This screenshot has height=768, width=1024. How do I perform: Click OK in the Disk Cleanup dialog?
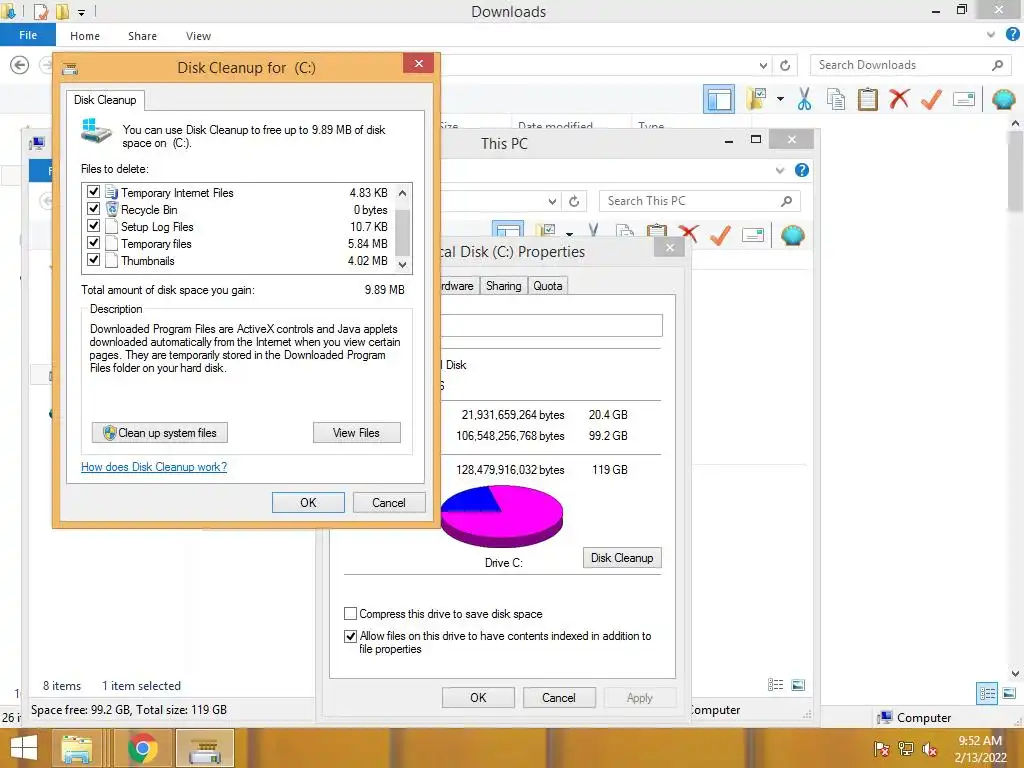(308, 502)
